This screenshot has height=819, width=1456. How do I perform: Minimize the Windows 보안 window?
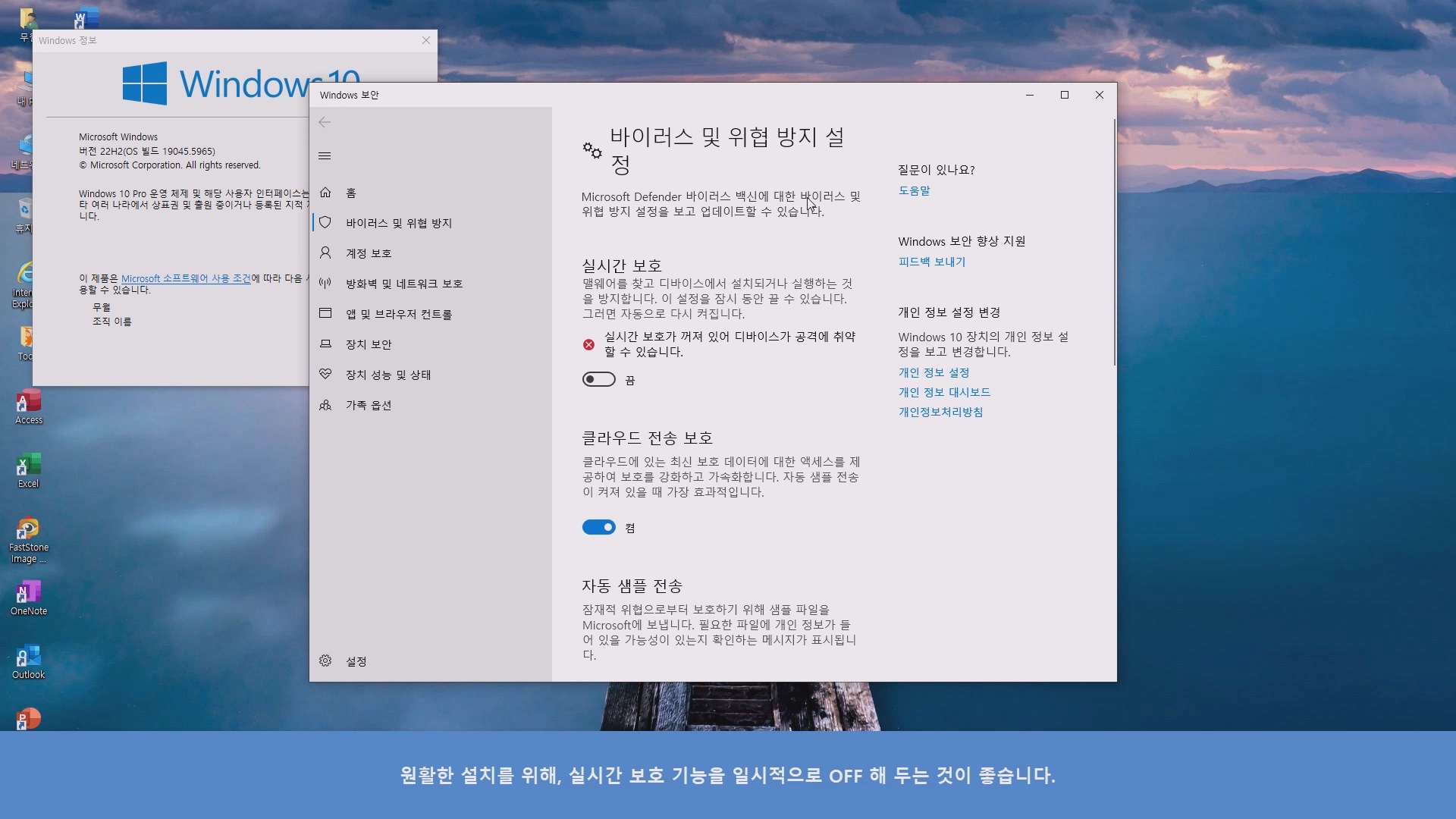pyautogui.click(x=1030, y=95)
